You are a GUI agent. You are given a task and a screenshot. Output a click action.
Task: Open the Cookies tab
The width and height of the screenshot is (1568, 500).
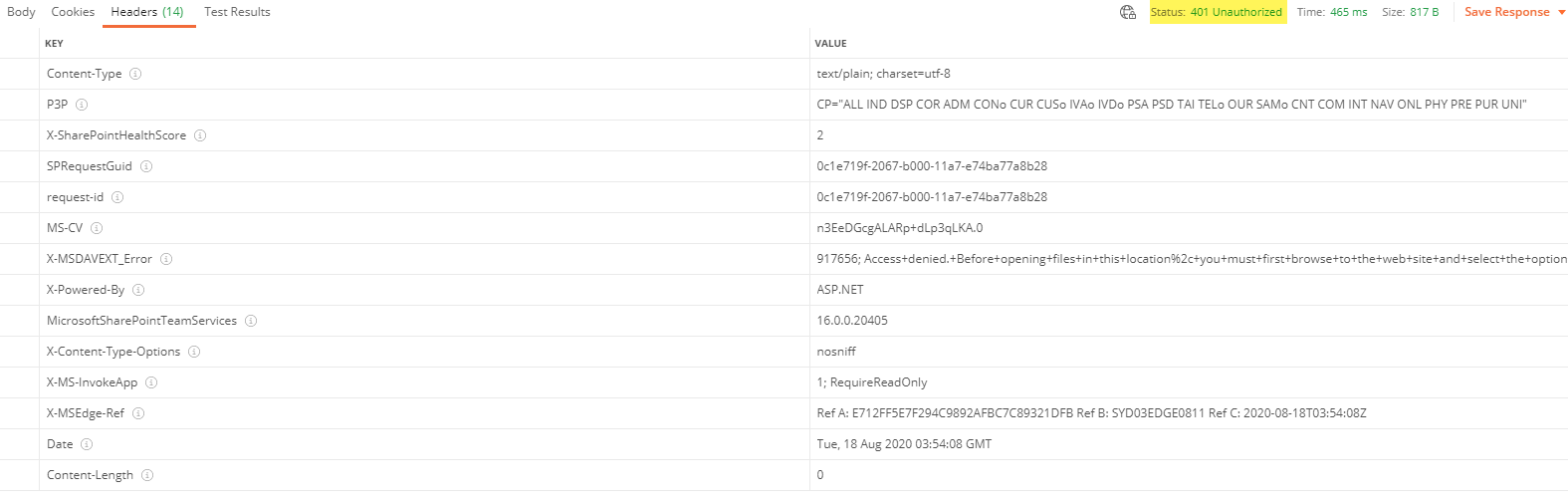(73, 12)
